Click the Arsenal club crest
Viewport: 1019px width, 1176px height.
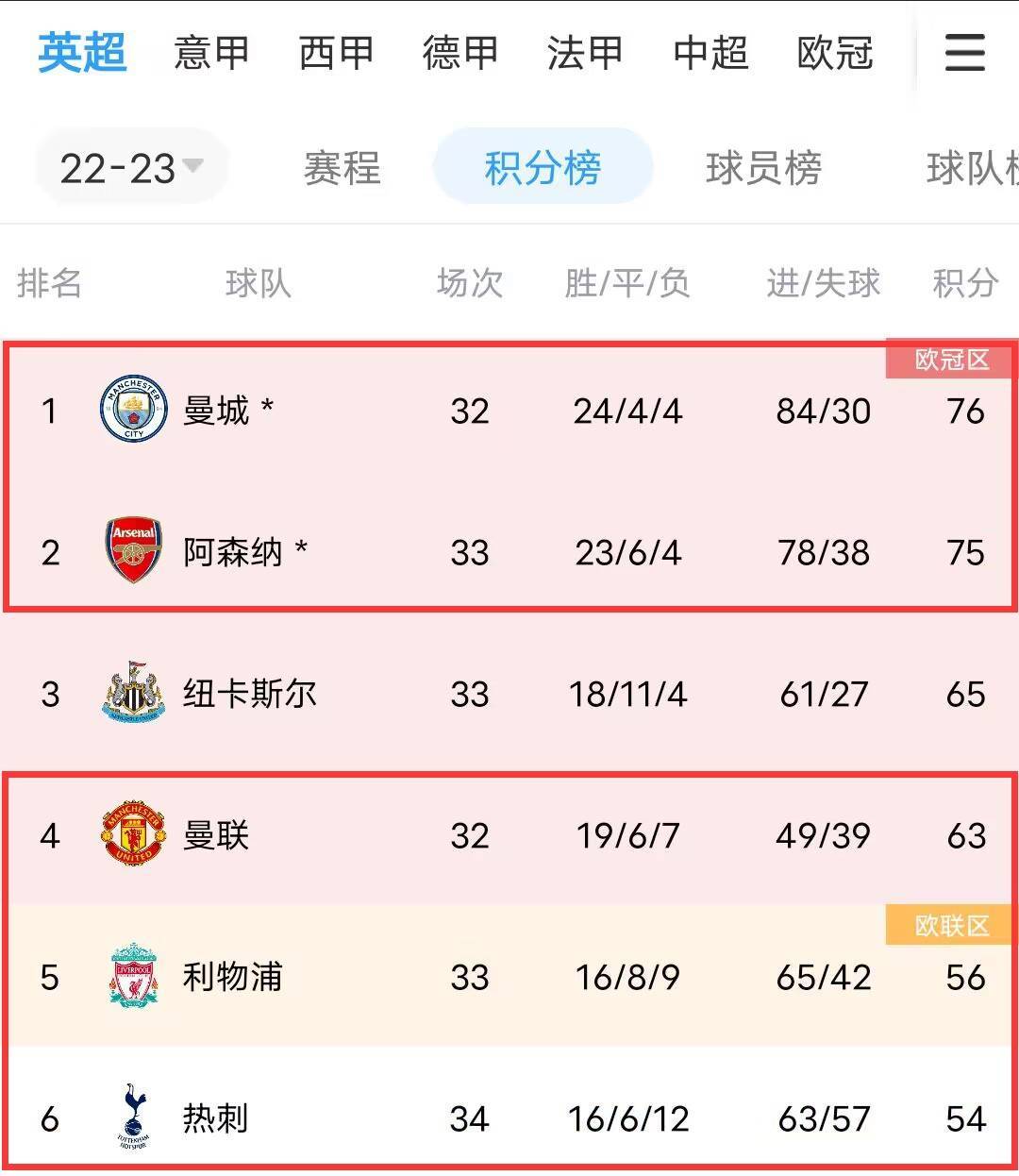(x=133, y=550)
